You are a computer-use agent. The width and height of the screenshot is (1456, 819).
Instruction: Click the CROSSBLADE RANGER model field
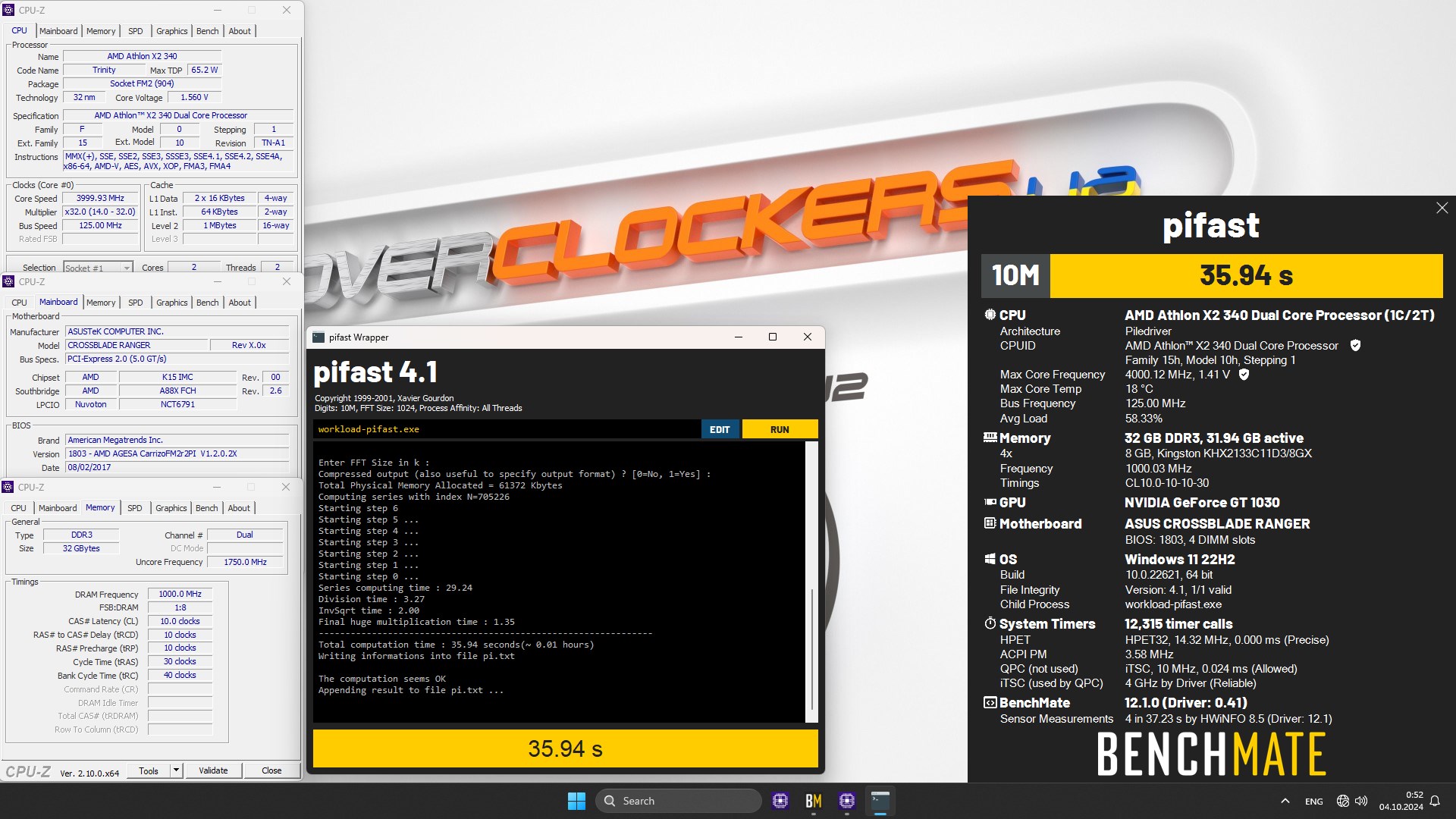tap(137, 345)
